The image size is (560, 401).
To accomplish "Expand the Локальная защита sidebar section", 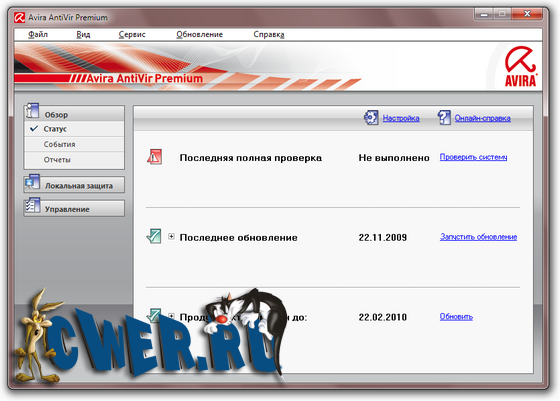I will [x=74, y=185].
